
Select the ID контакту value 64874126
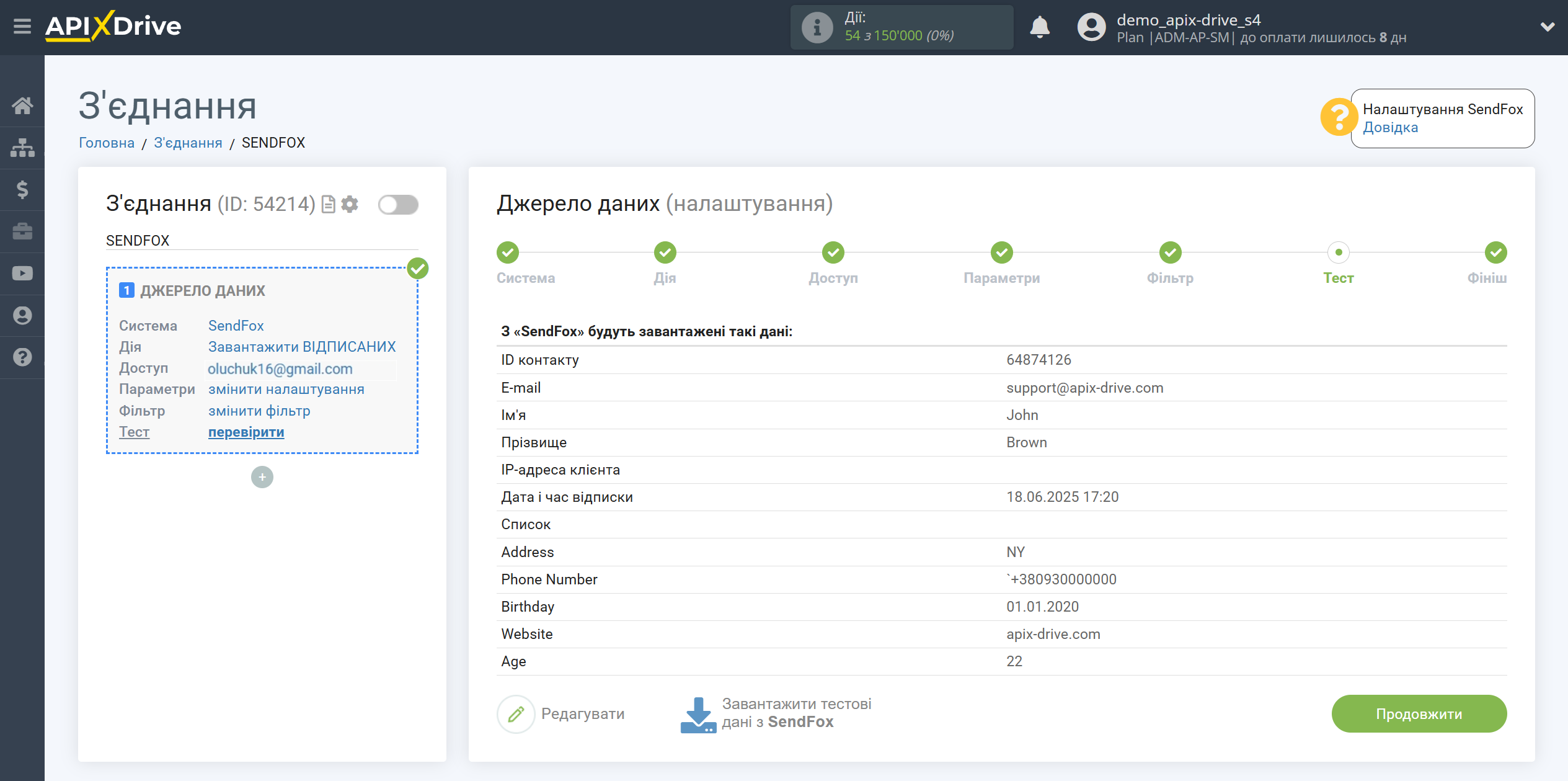tap(1039, 360)
